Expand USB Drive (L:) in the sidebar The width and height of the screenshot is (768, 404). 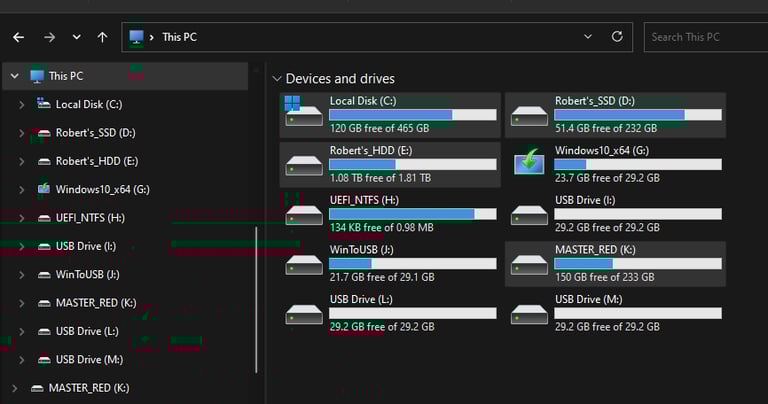22,332
